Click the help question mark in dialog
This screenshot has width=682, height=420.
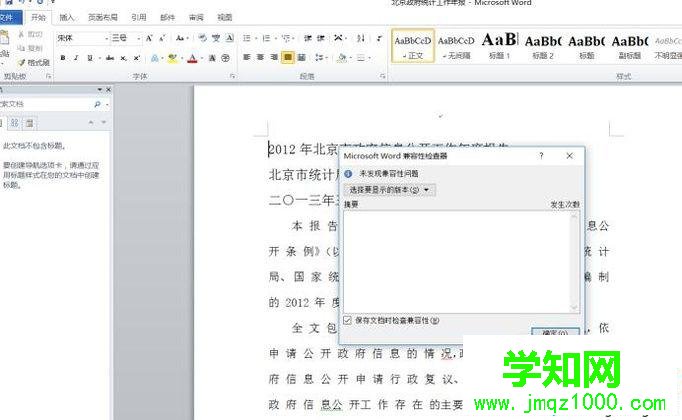(542, 156)
